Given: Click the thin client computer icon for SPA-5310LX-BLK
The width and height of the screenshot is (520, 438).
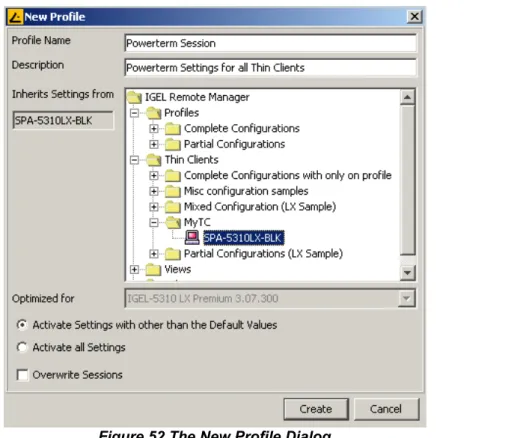Looking at the screenshot, I should (192, 238).
